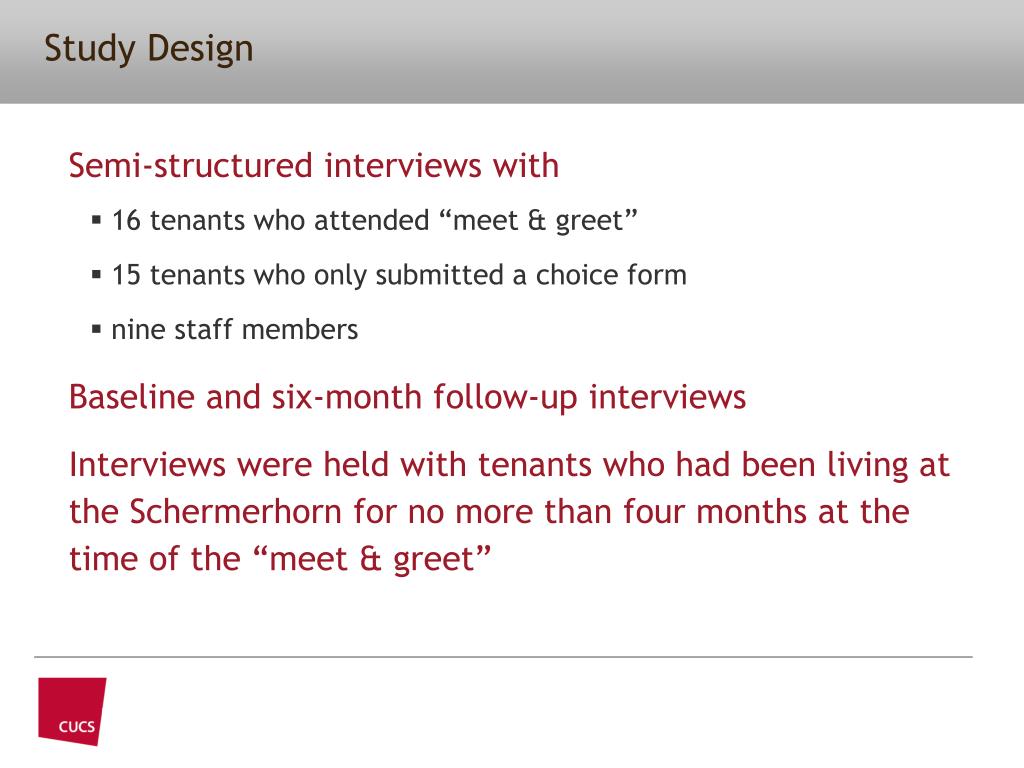1024x768 pixels.
Task: Click "choice form" in the second bullet
Action: pos(611,275)
